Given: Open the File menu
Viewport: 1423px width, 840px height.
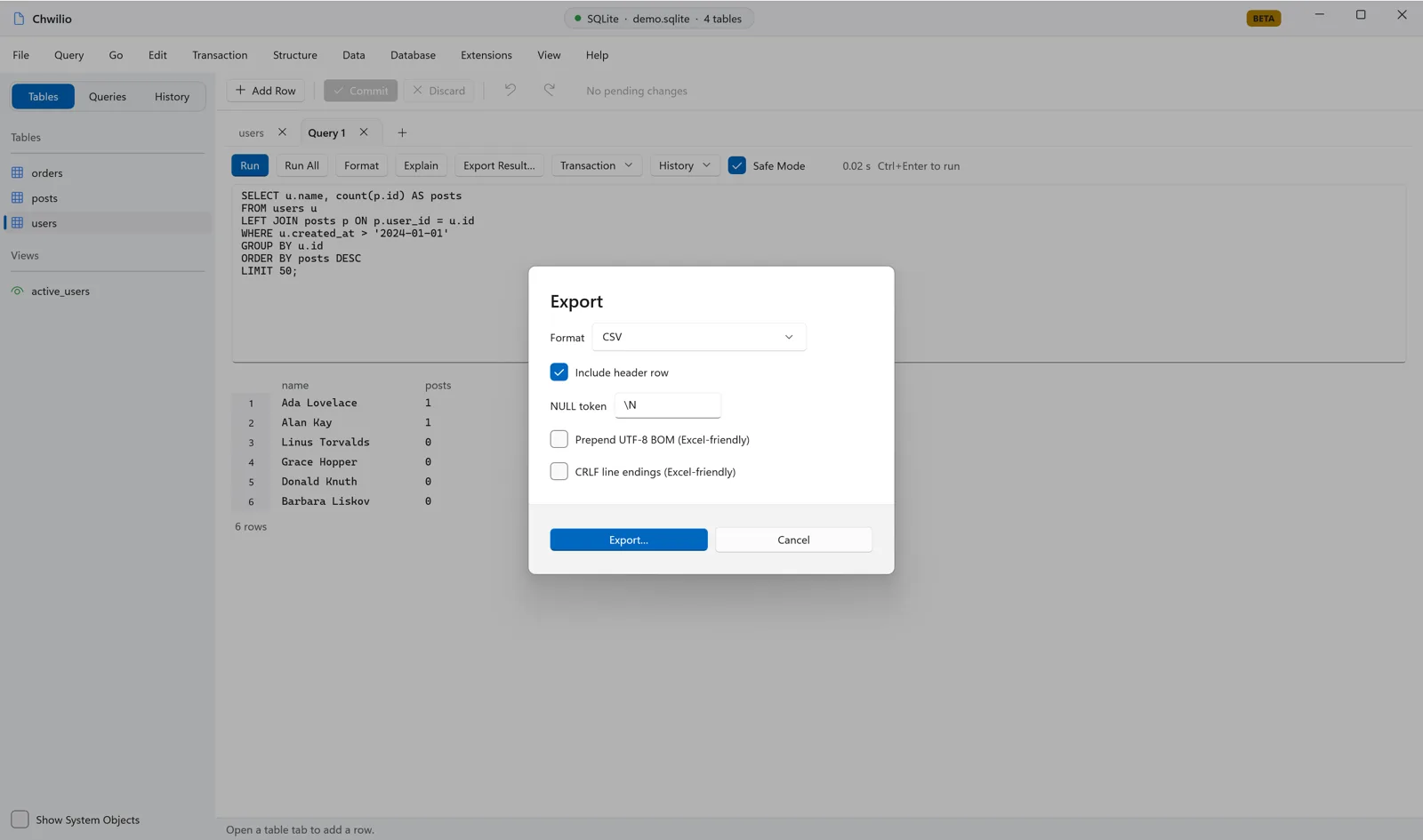Looking at the screenshot, I should 20,55.
